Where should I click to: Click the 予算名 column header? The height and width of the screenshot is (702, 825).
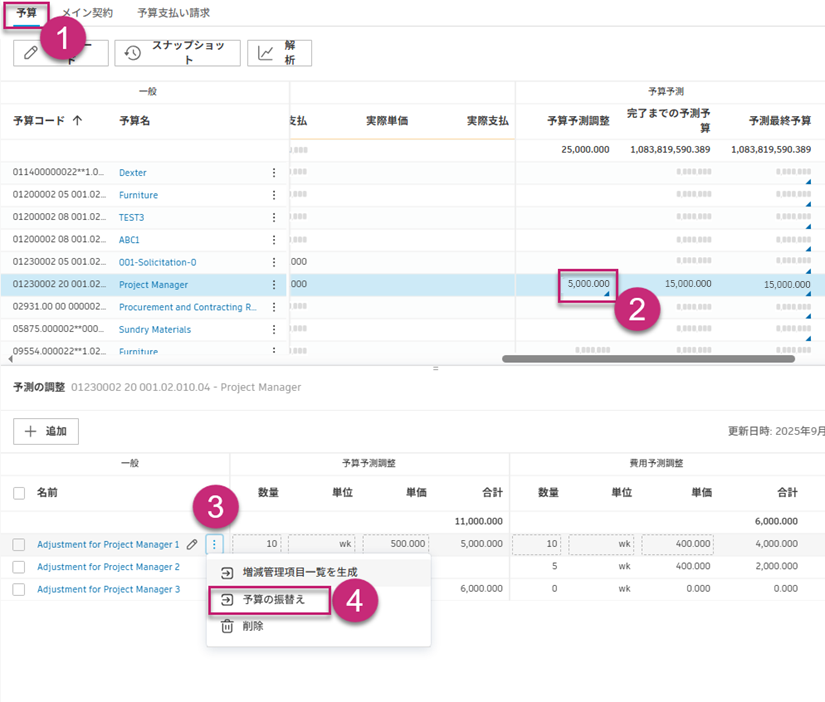(x=135, y=121)
